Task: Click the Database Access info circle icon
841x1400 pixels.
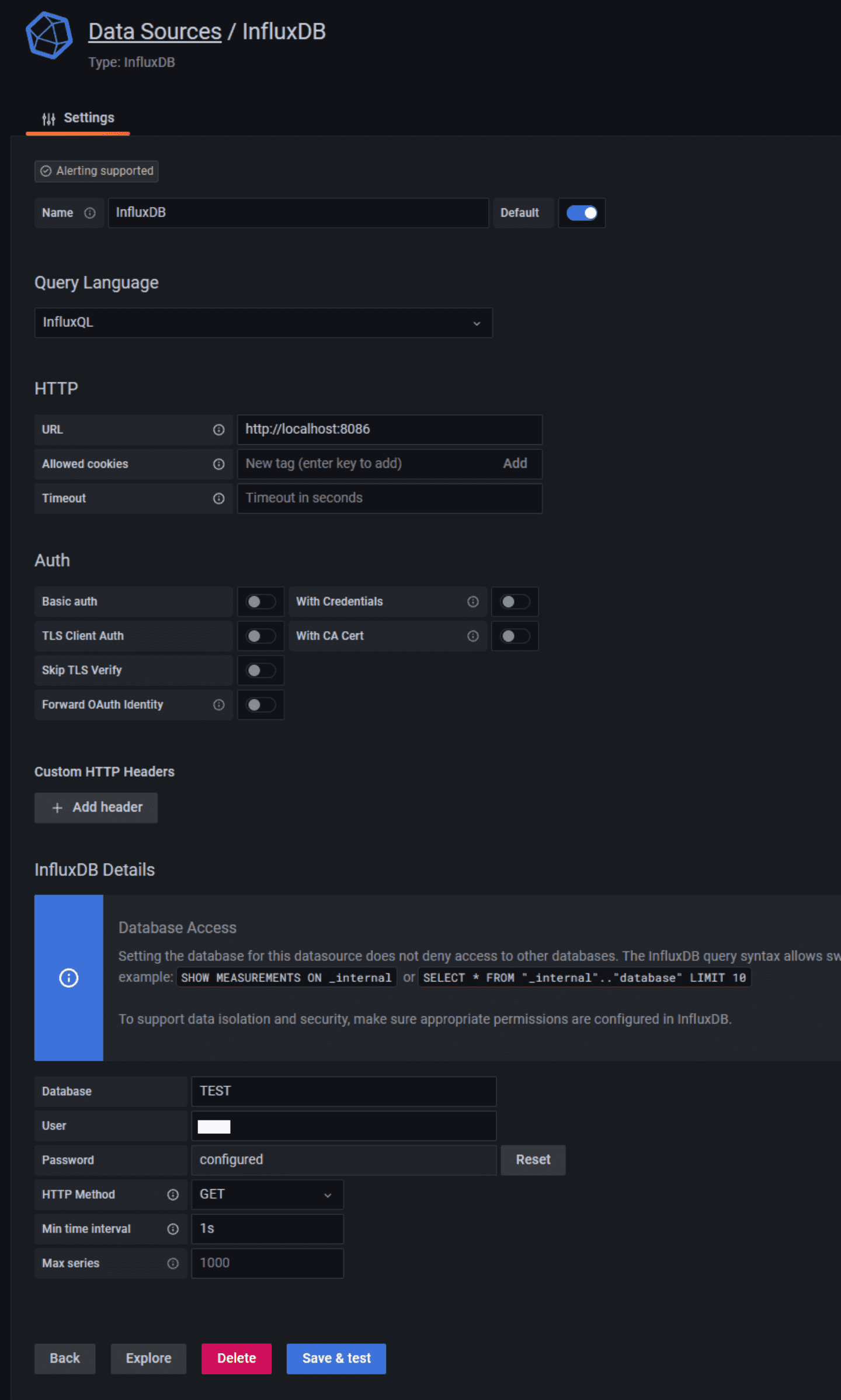Action: pos(69,978)
